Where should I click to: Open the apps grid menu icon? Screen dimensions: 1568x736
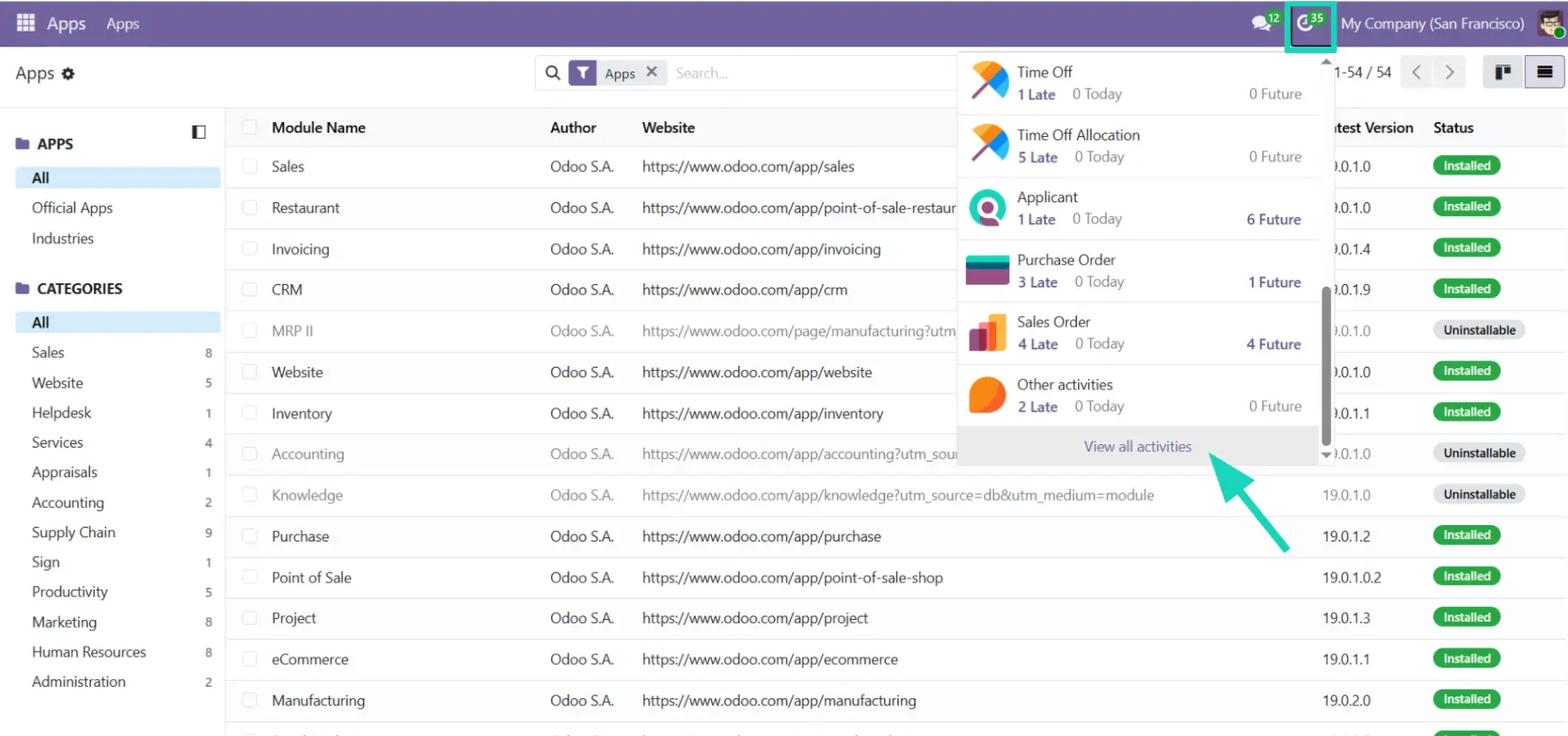pos(26,23)
